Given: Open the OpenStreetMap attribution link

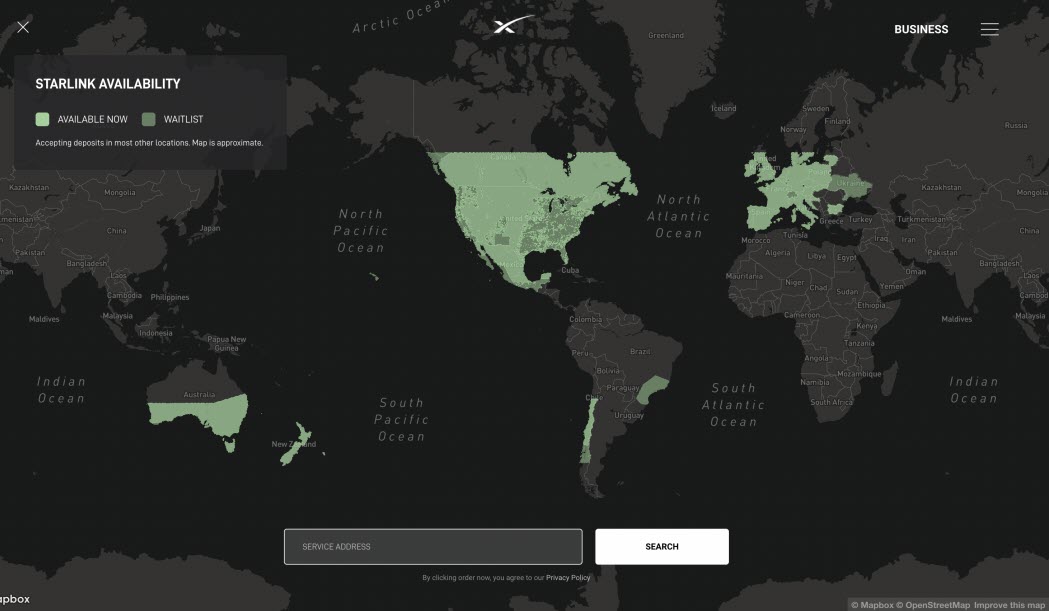Looking at the screenshot, I should pyautogui.click(x=934, y=604).
